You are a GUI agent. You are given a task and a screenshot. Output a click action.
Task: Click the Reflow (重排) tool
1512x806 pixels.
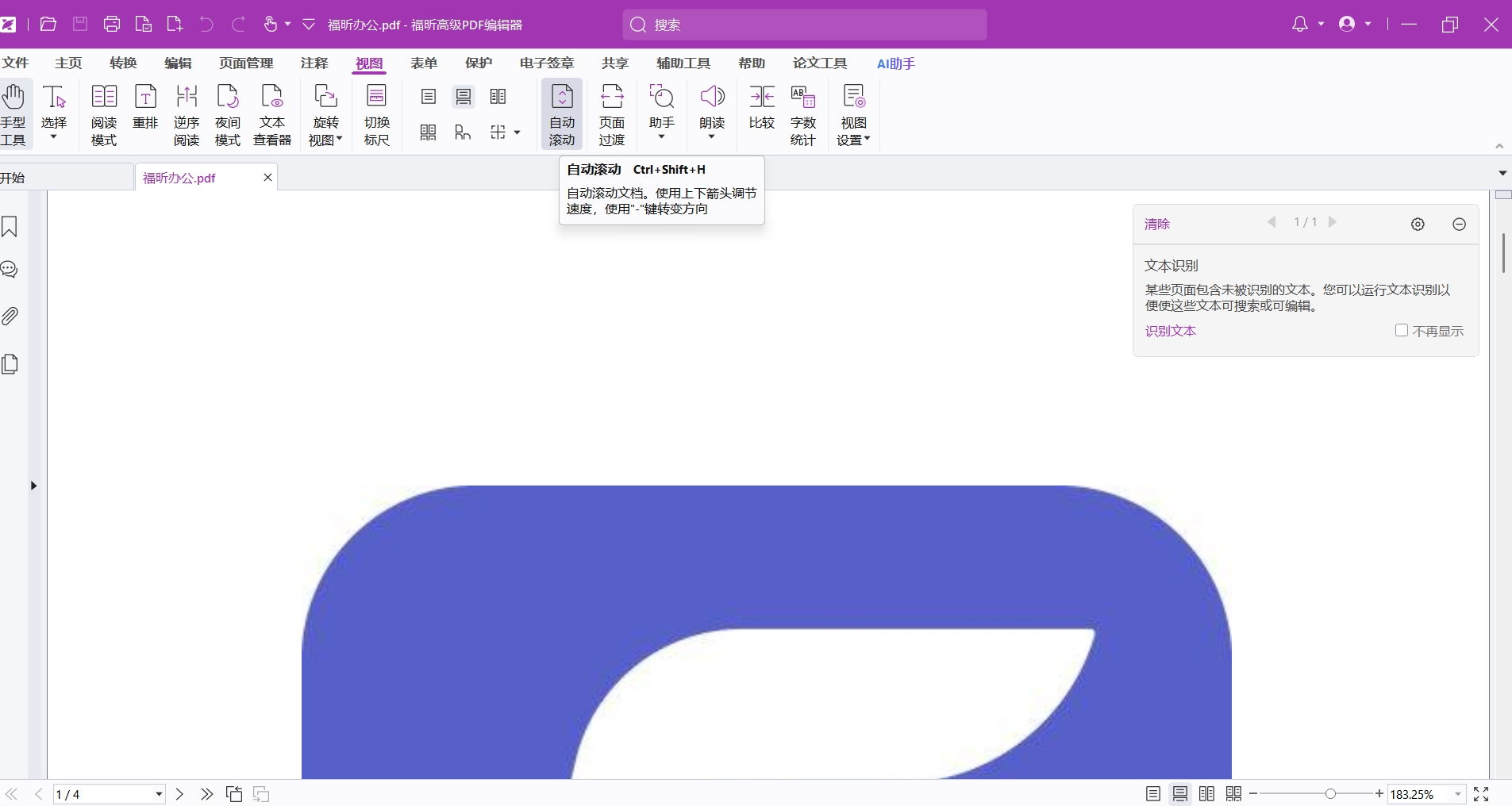[x=145, y=107]
